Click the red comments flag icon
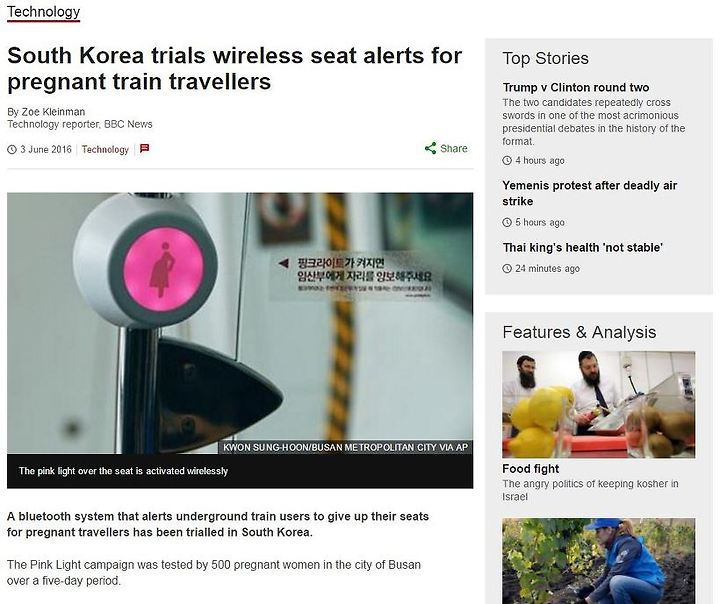 (145, 148)
